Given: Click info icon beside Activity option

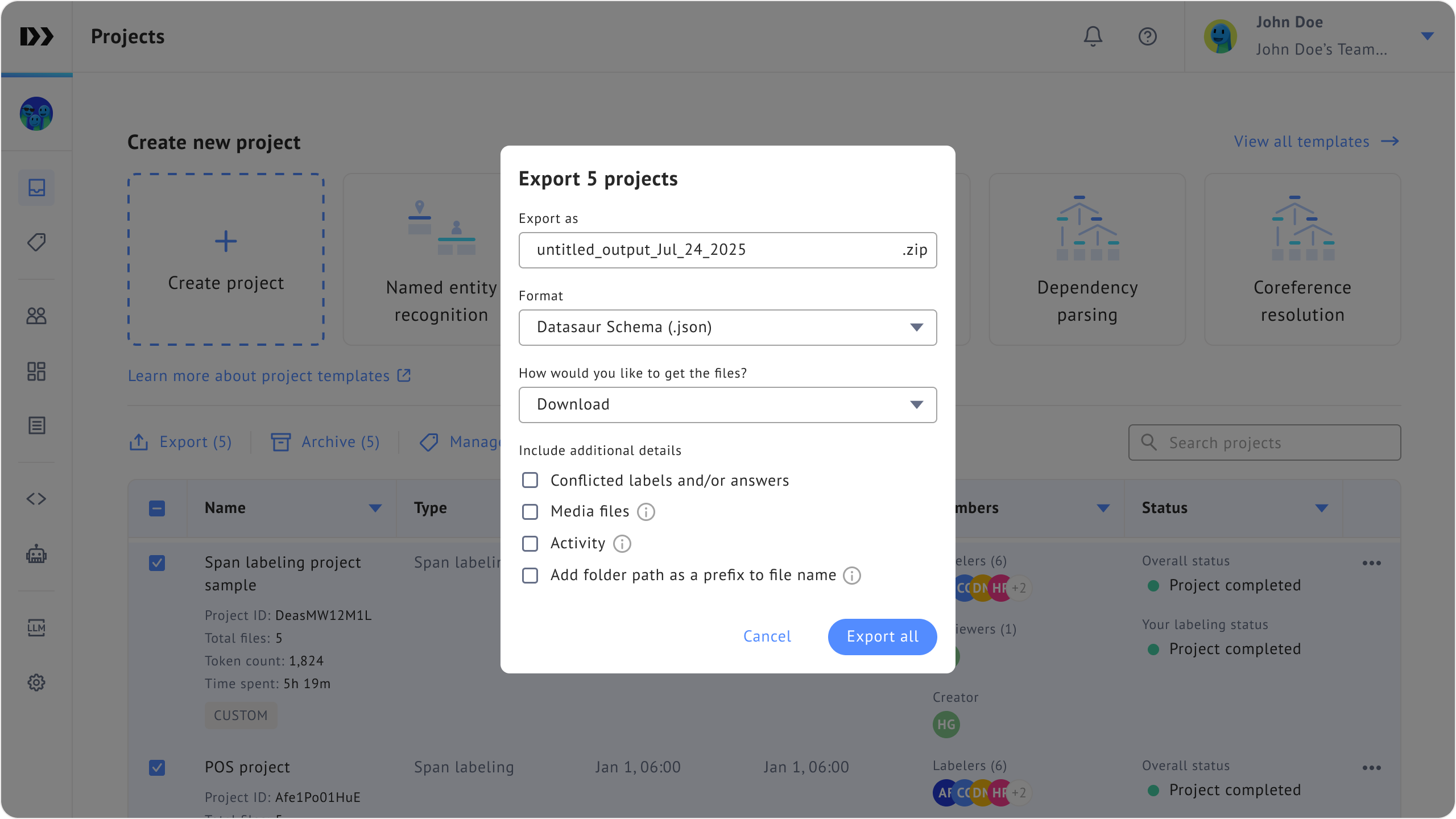Looking at the screenshot, I should (x=622, y=544).
